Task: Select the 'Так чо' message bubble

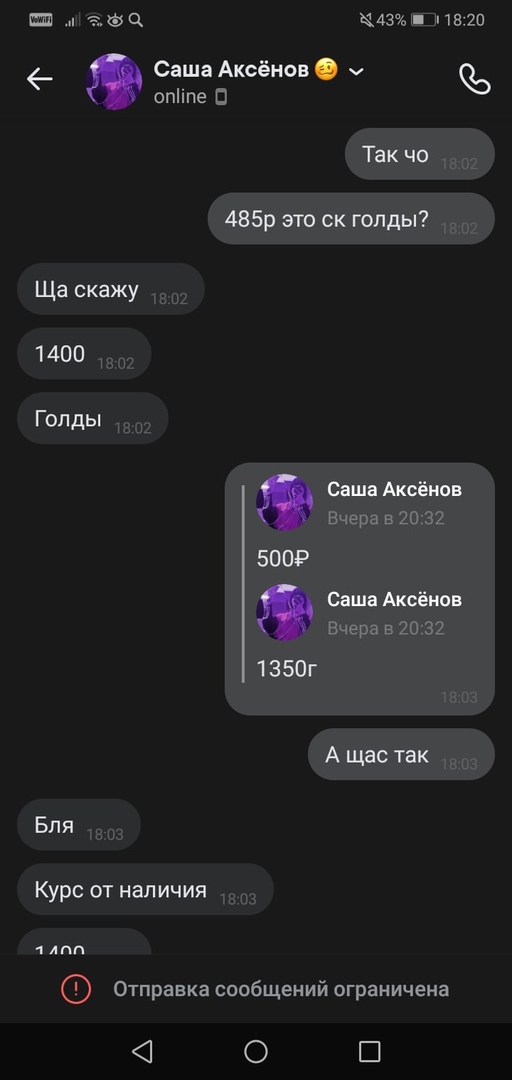Action: coord(420,154)
